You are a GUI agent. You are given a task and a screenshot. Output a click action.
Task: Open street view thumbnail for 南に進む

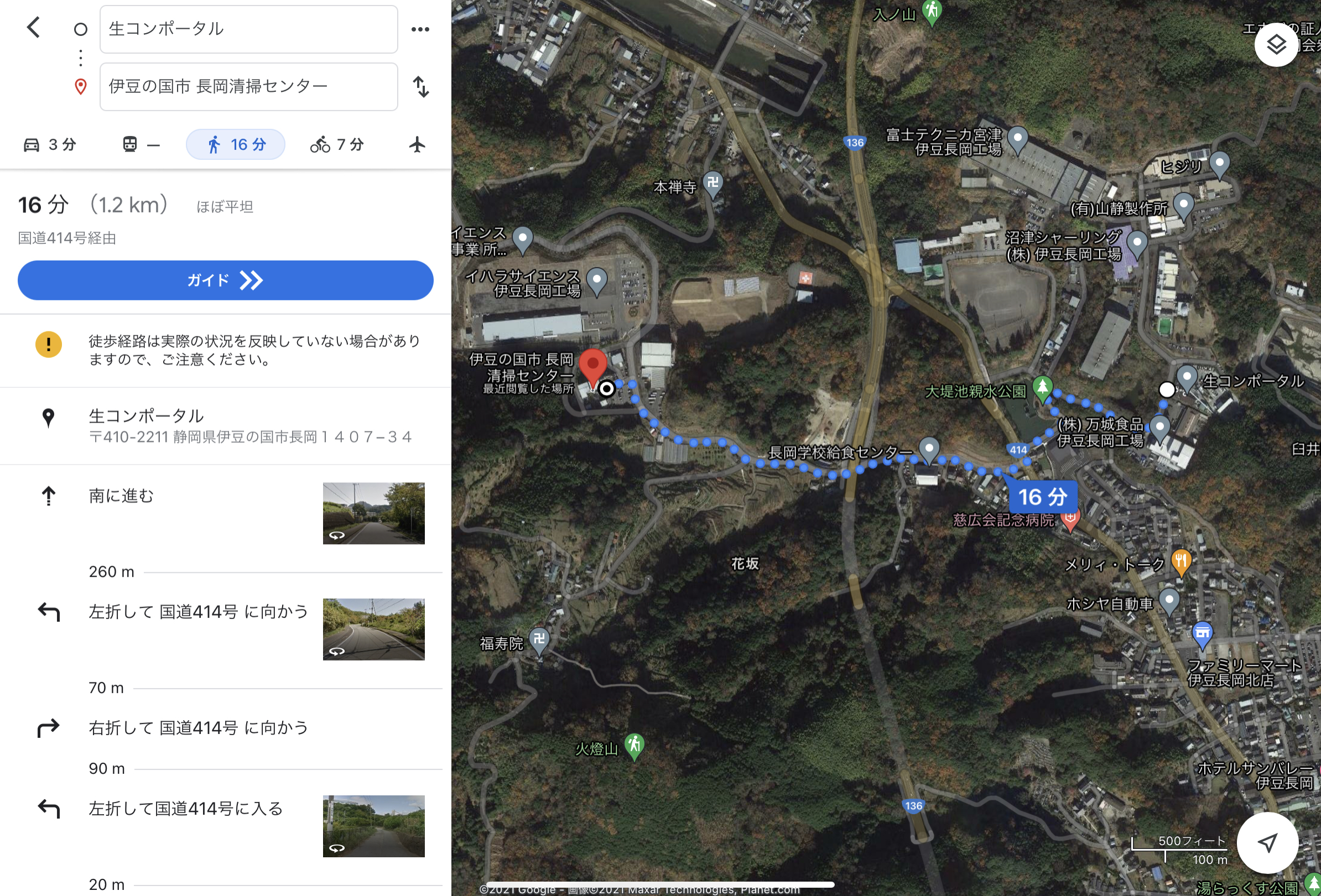[373, 513]
